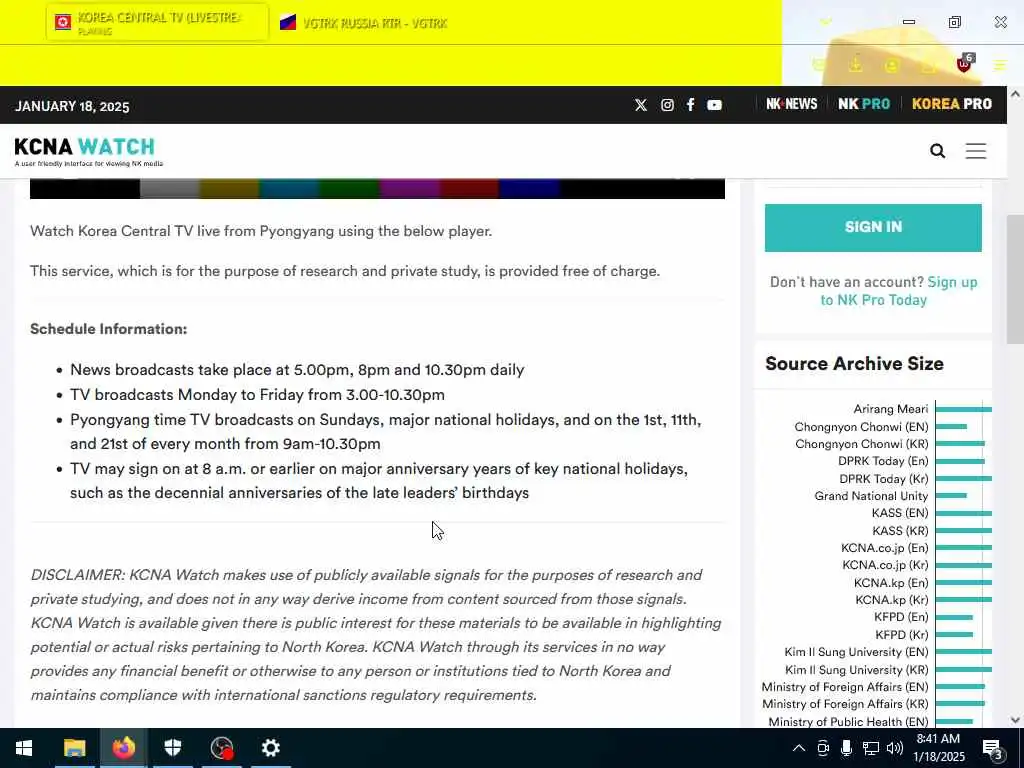Open Firefox downloads panel
The width and height of the screenshot is (1024, 768).
click(855, 65)
